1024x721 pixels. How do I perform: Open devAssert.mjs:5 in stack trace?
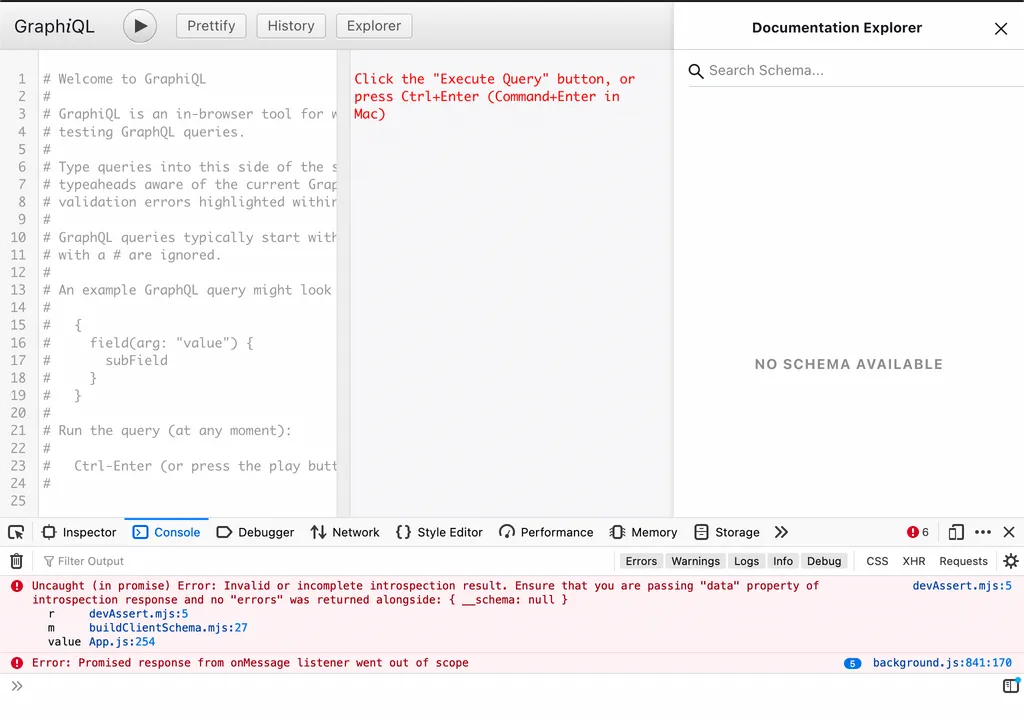tap(138, 614)
